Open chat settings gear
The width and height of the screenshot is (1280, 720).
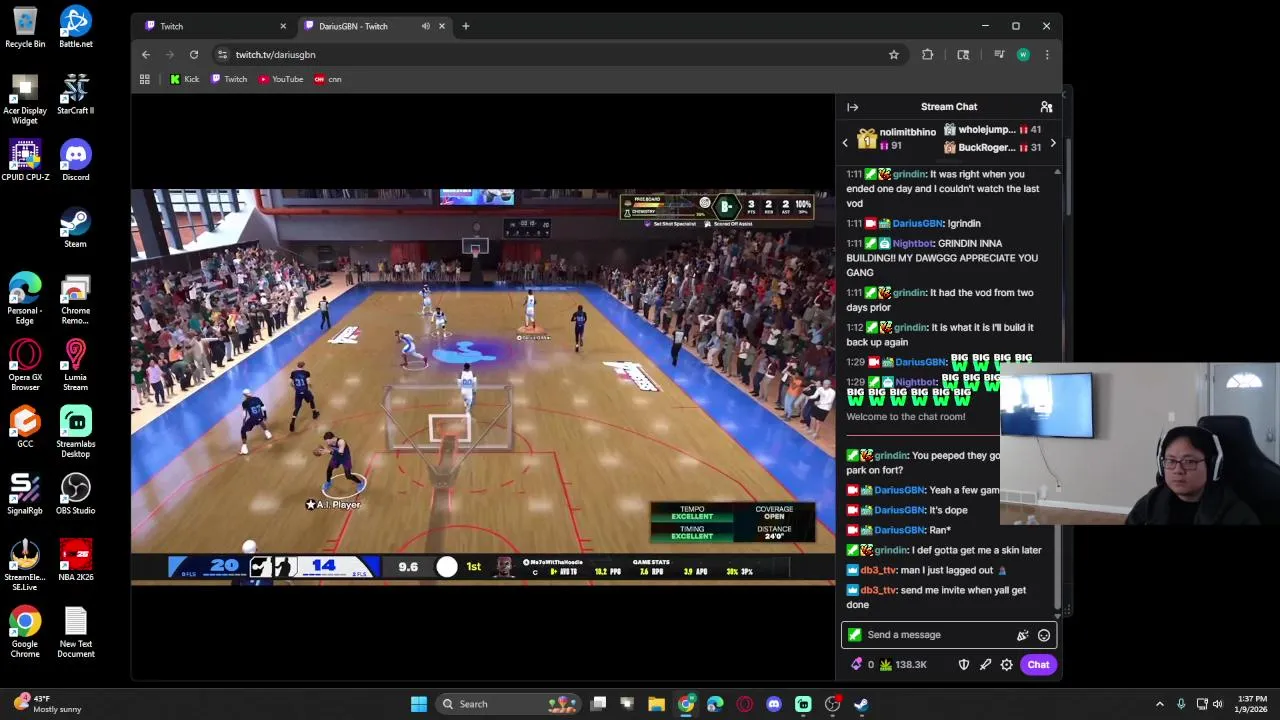[1007, 665]
